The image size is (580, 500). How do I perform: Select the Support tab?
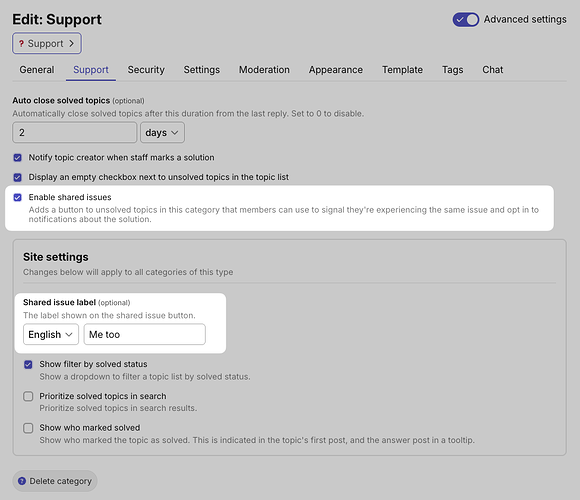click(x=91, y=70)
